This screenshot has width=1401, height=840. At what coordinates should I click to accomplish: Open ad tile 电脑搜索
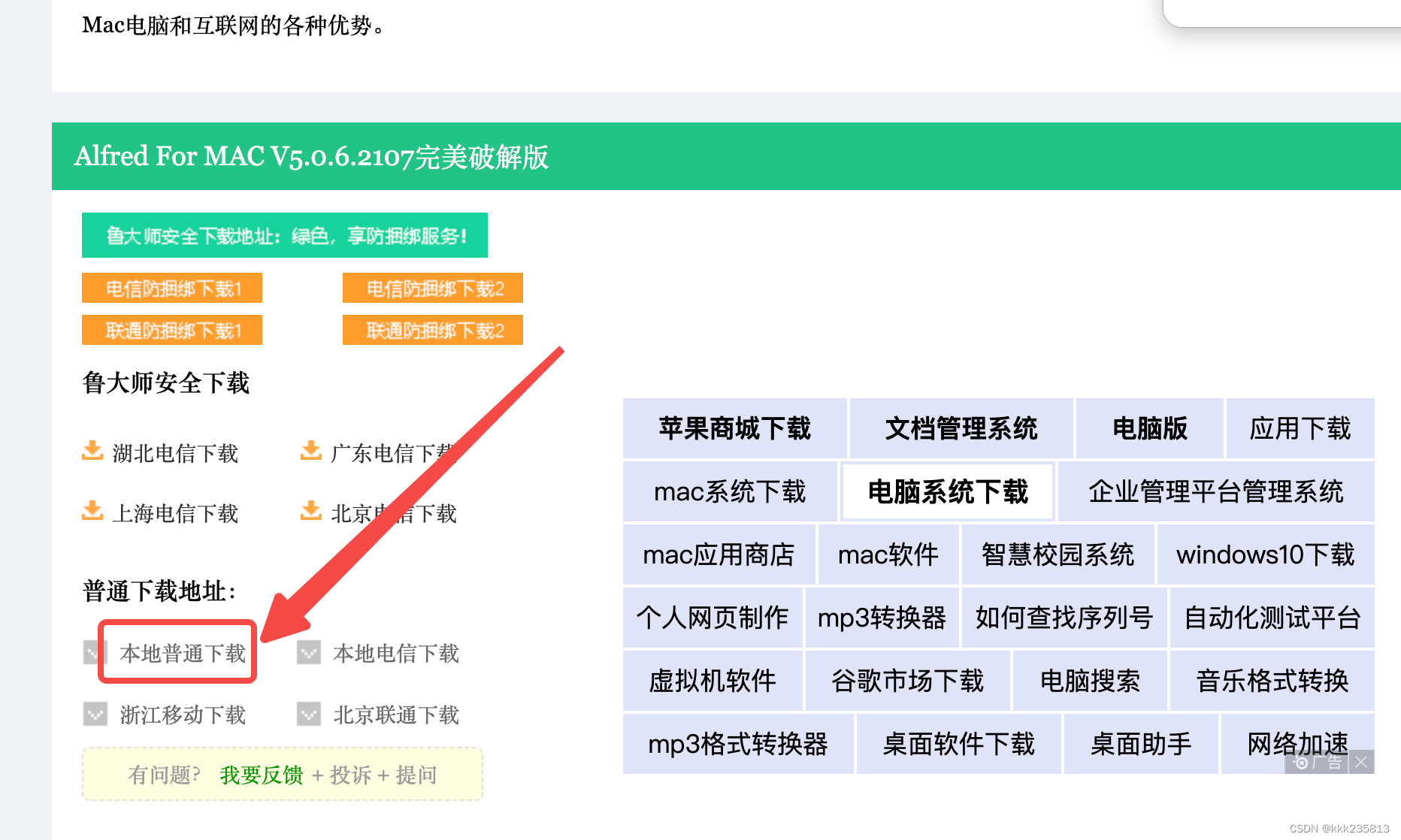(1090, 681)
